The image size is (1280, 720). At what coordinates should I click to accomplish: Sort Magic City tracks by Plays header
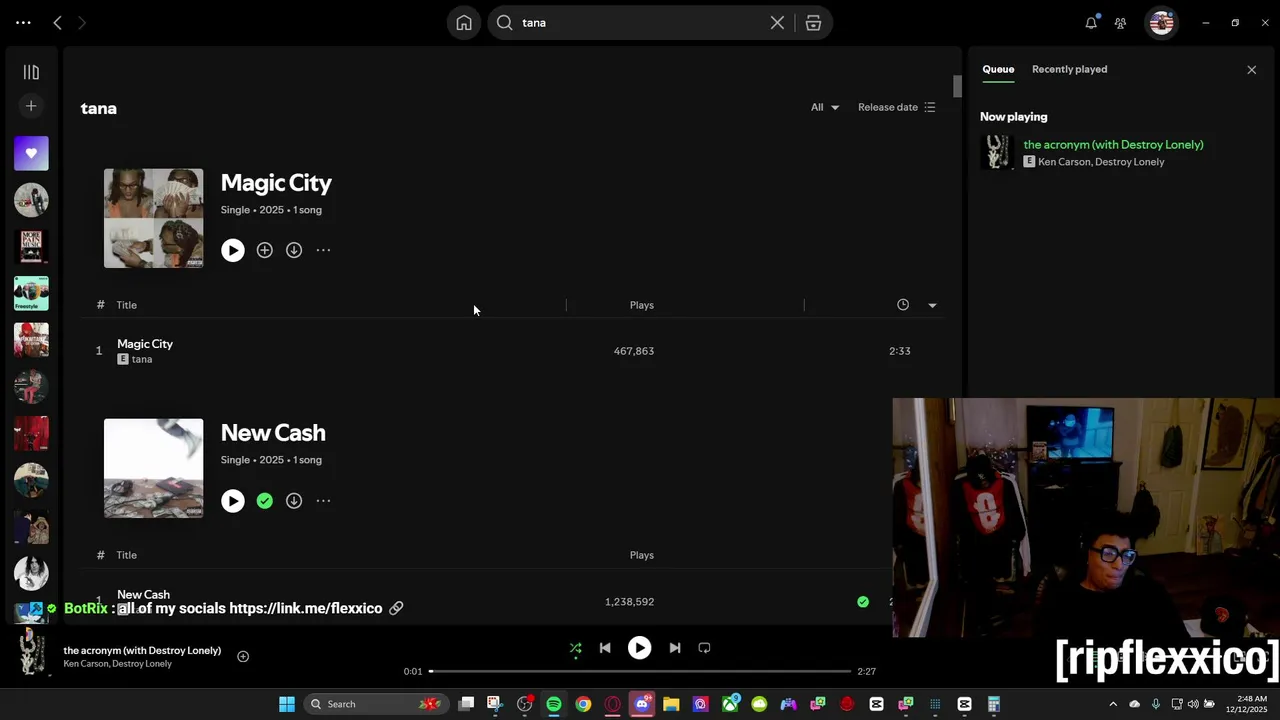coord(642,305)
